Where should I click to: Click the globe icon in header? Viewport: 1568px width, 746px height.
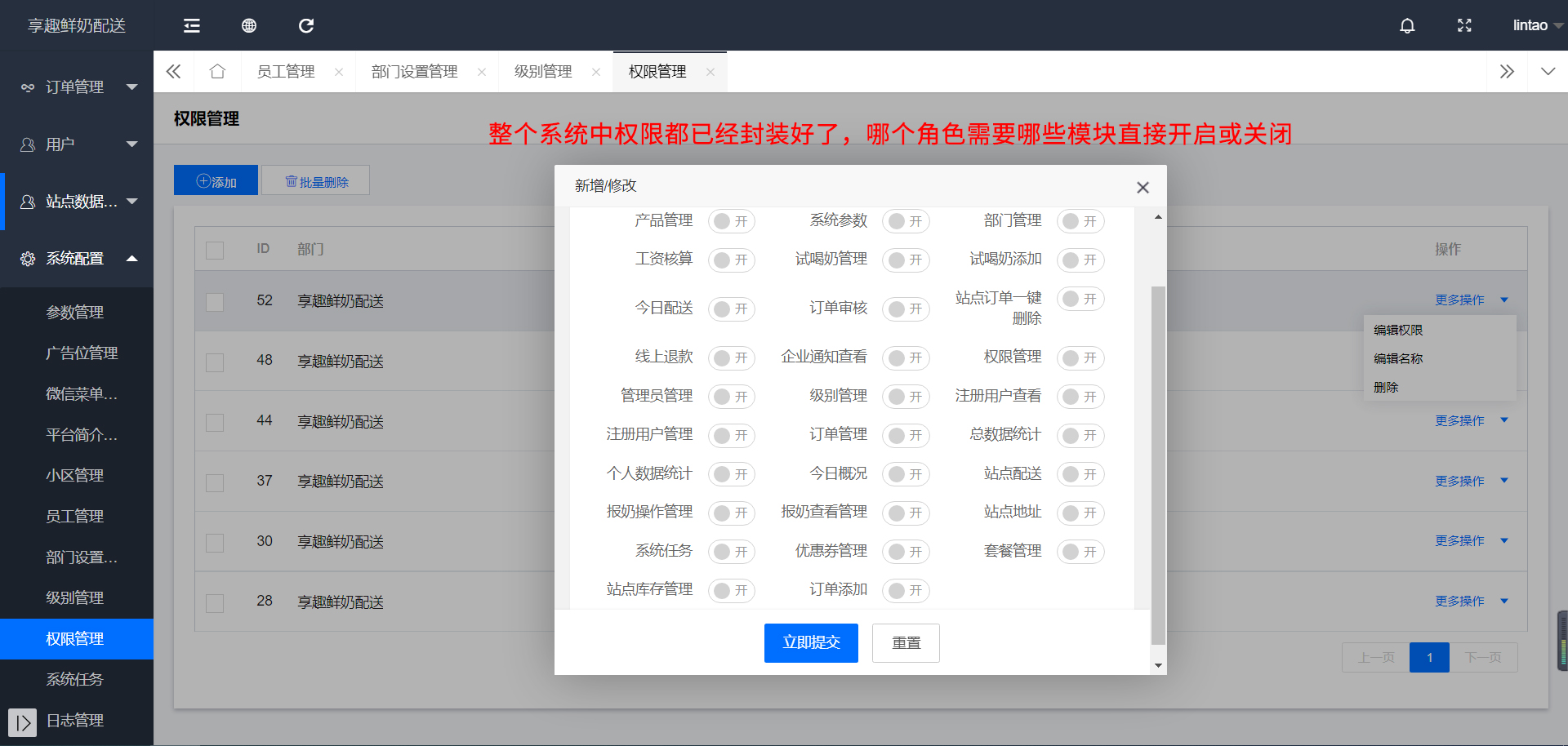(x=249, y=26)
